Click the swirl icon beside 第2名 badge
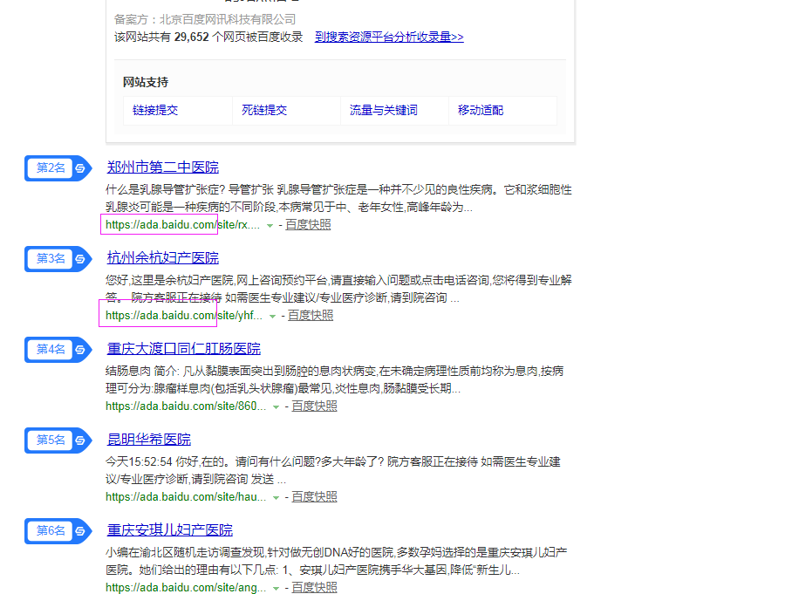 (x=81, y=168)
